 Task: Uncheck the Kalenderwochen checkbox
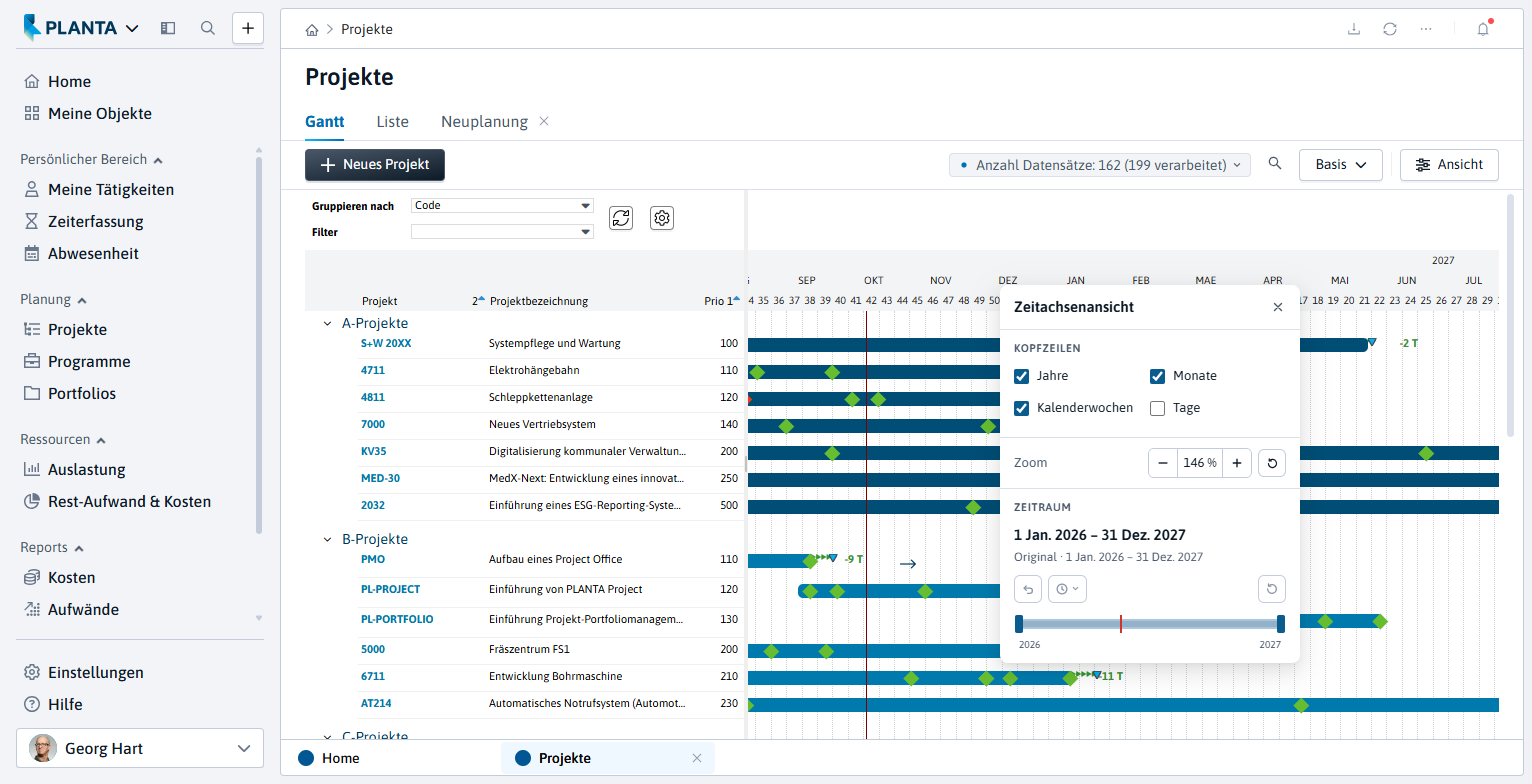(1022, 408)
